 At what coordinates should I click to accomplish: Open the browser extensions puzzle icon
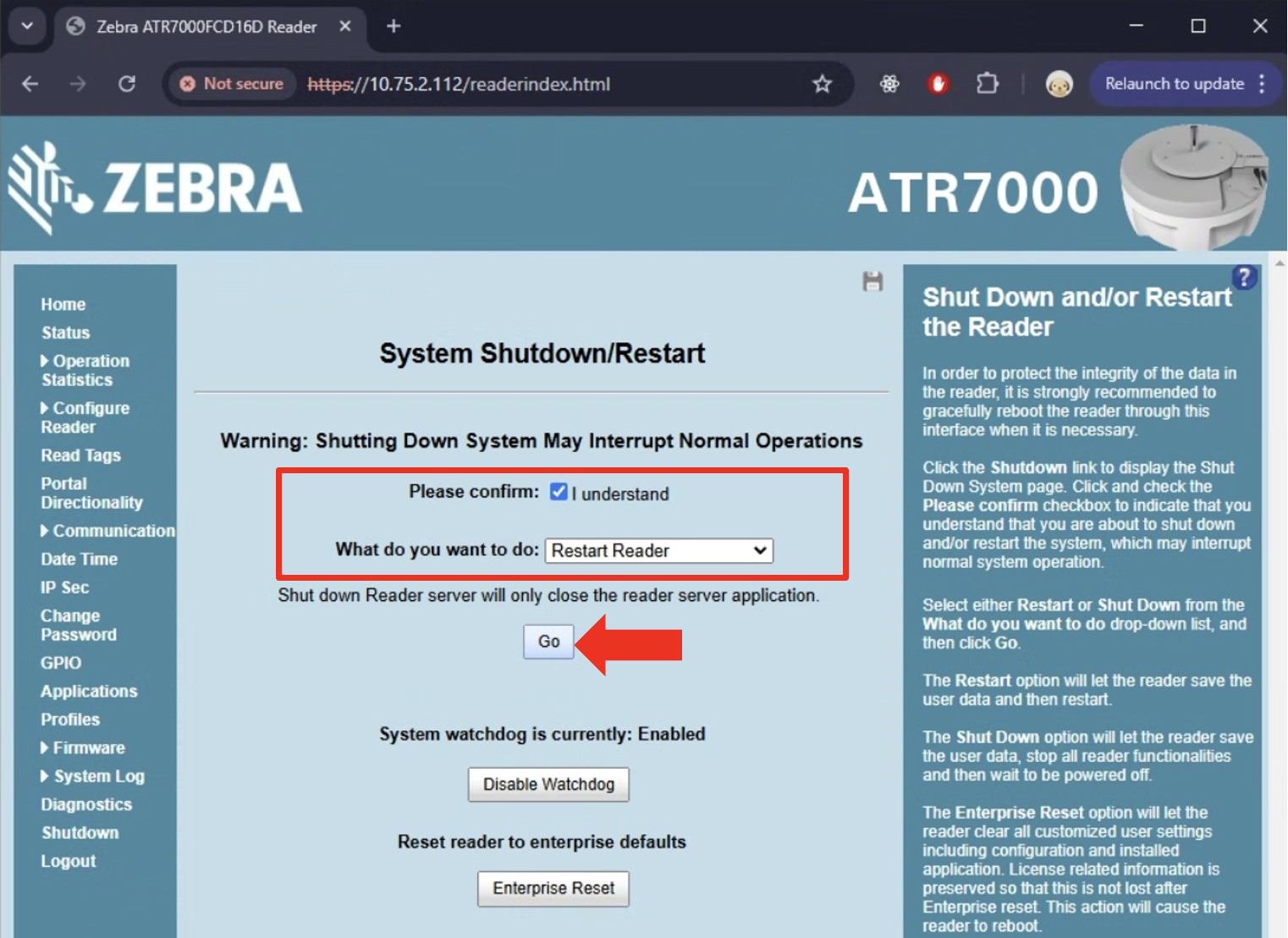click(987, 84)
